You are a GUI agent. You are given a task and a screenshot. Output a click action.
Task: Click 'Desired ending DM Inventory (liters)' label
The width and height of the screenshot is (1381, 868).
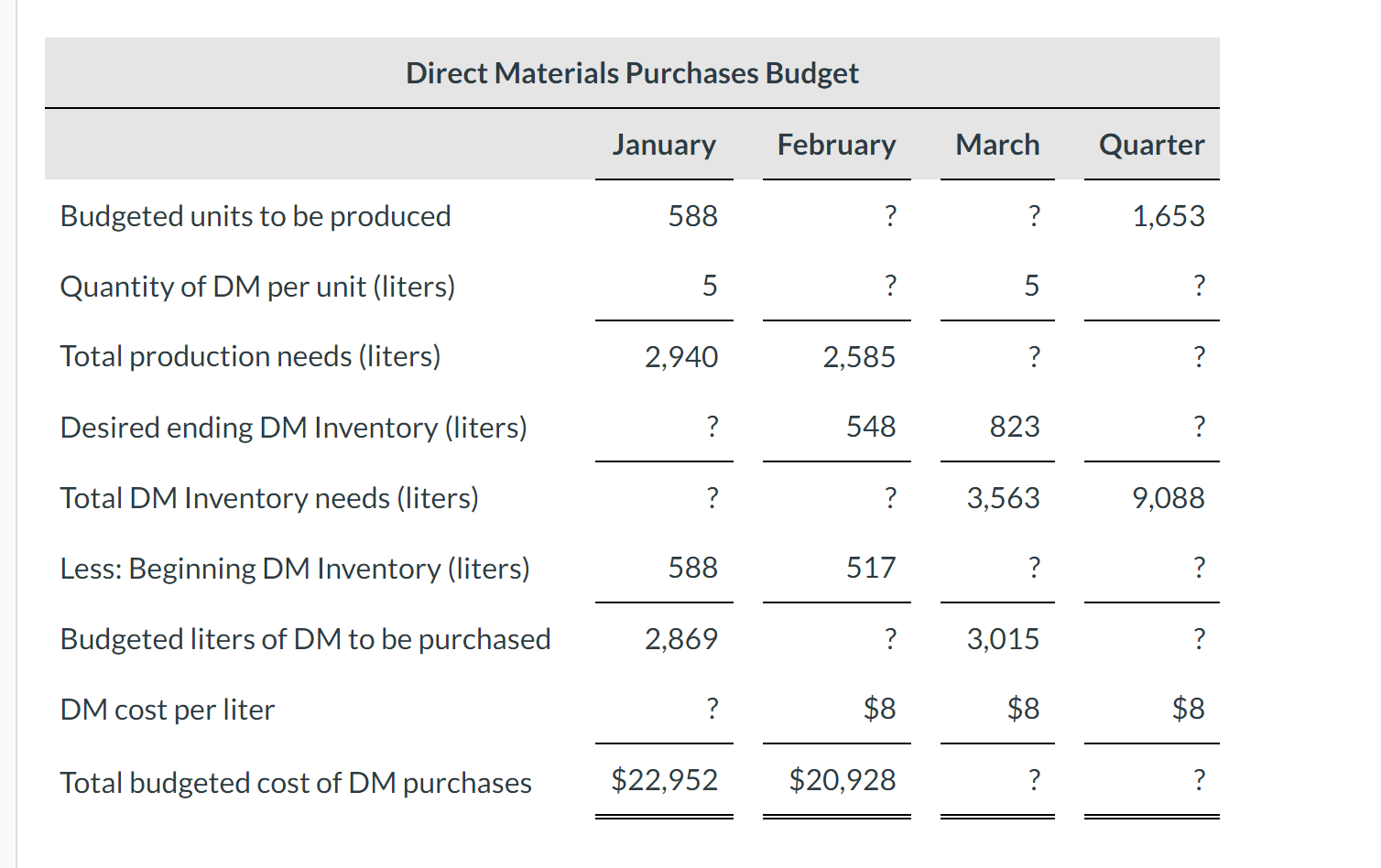(293, 428)
